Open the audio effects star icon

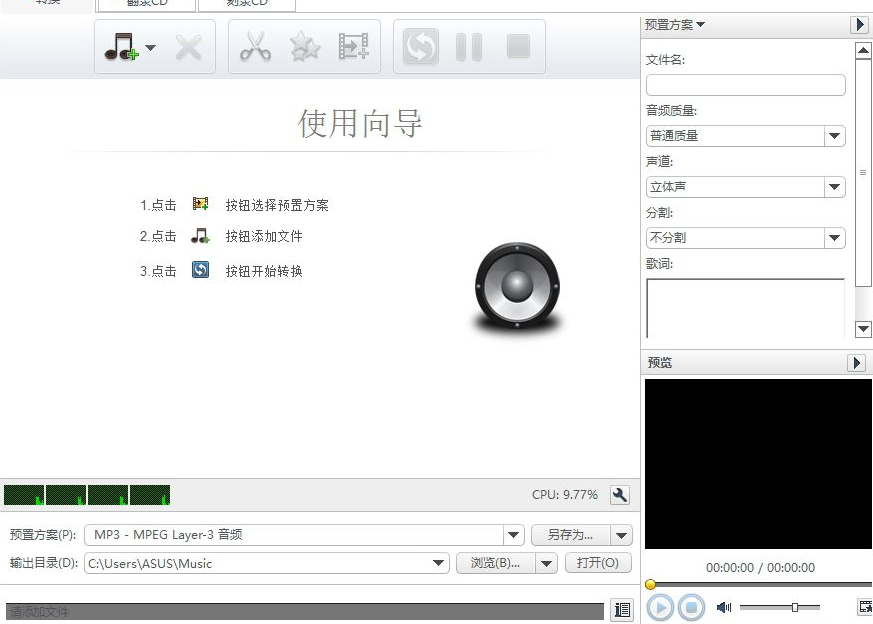click(x=305, y=46)
